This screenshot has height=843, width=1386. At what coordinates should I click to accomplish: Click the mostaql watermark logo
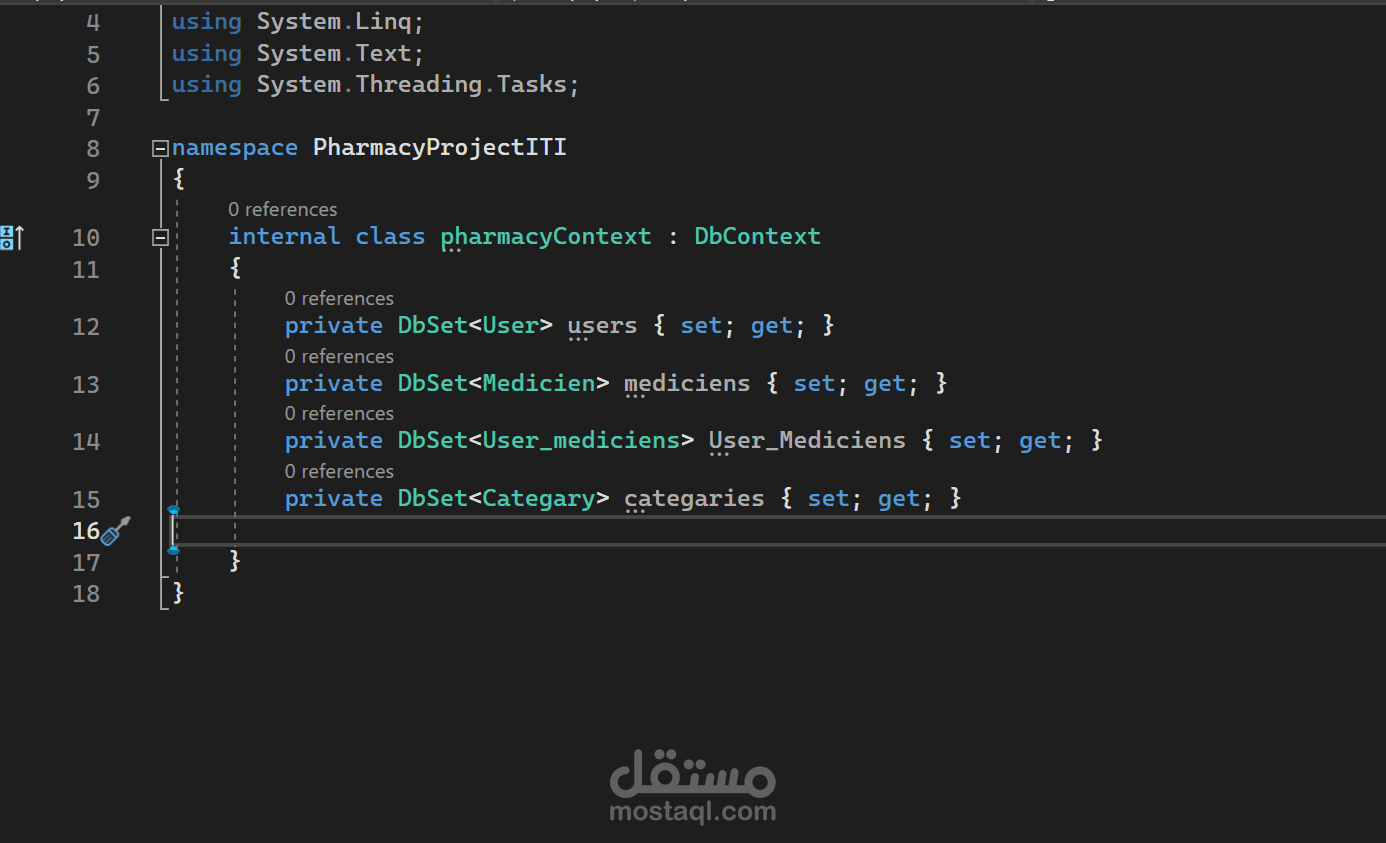point(692,789)
